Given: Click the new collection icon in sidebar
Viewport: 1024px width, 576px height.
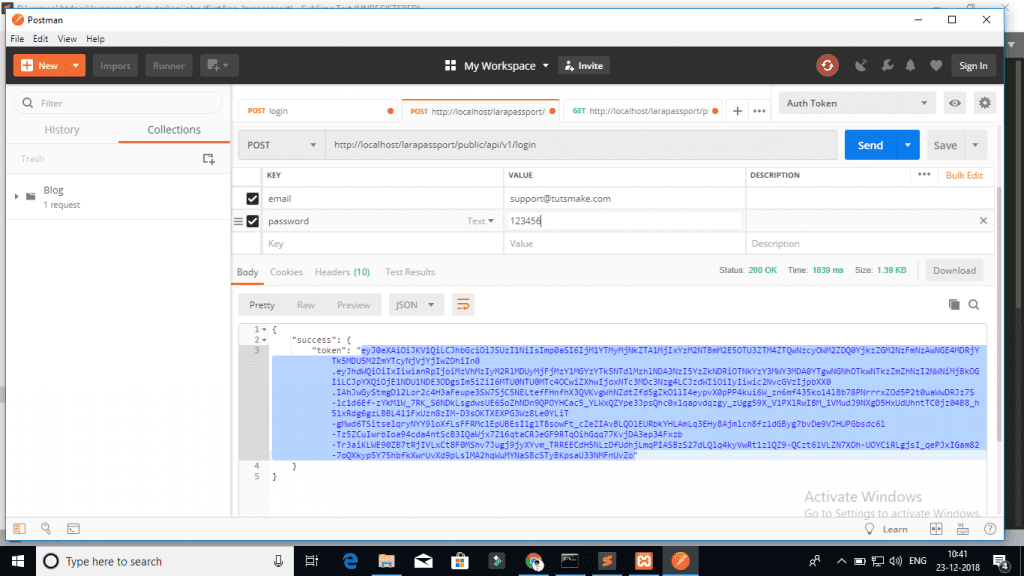Looking at the screenshot, I should [209, 159].
